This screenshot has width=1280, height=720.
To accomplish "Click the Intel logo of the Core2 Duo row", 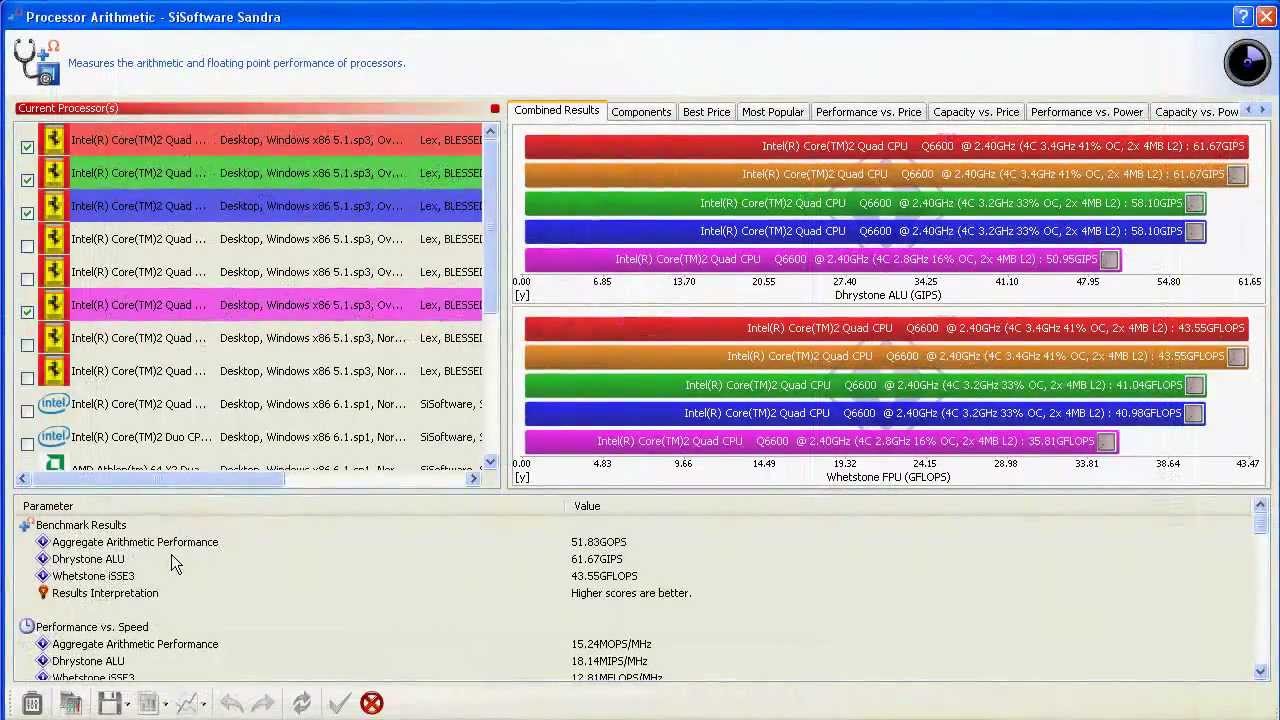I will click(54, 437).
